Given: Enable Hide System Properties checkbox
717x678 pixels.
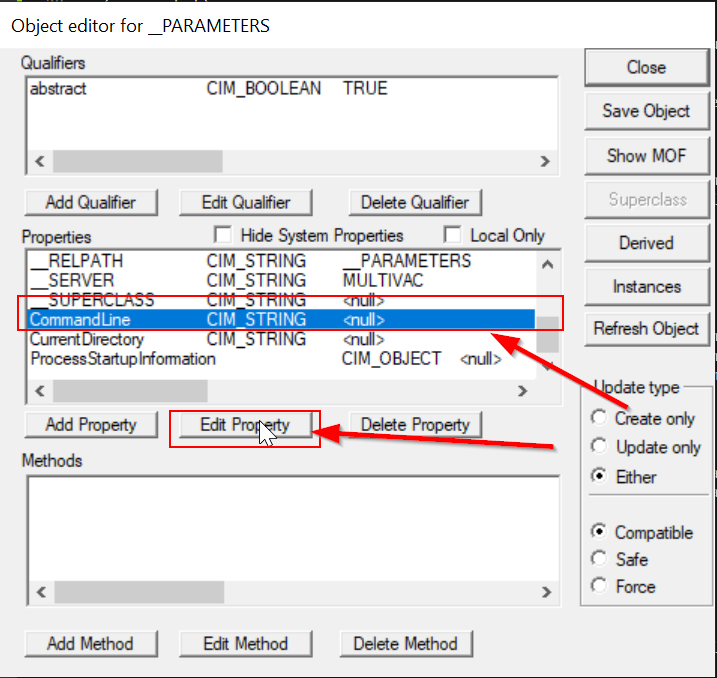Looking at the screenshot, I should pos(224,236).
